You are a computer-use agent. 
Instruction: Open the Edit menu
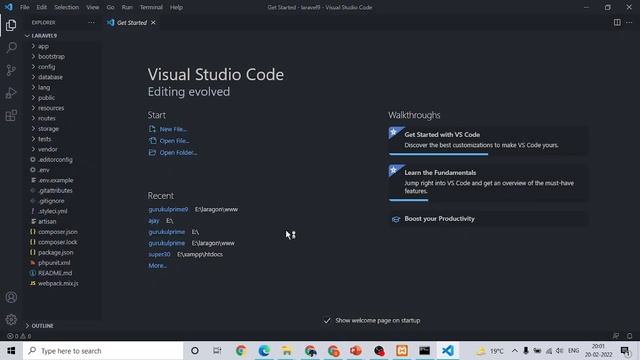[x=42, y=7]
